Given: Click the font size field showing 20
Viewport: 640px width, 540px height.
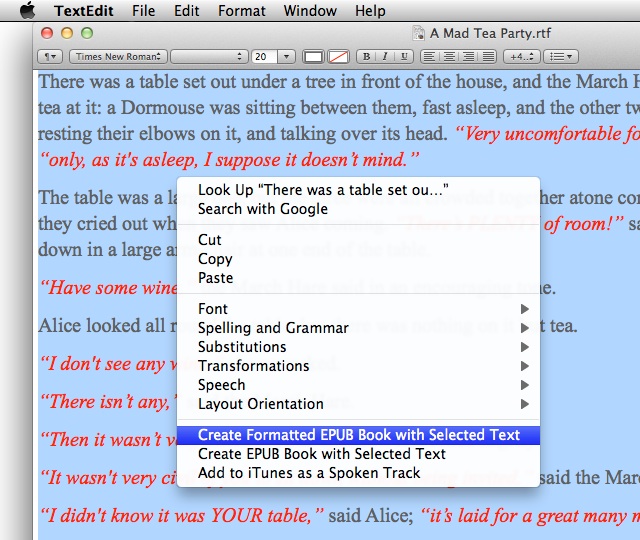Looking at the screenshot, I should 264,56.
